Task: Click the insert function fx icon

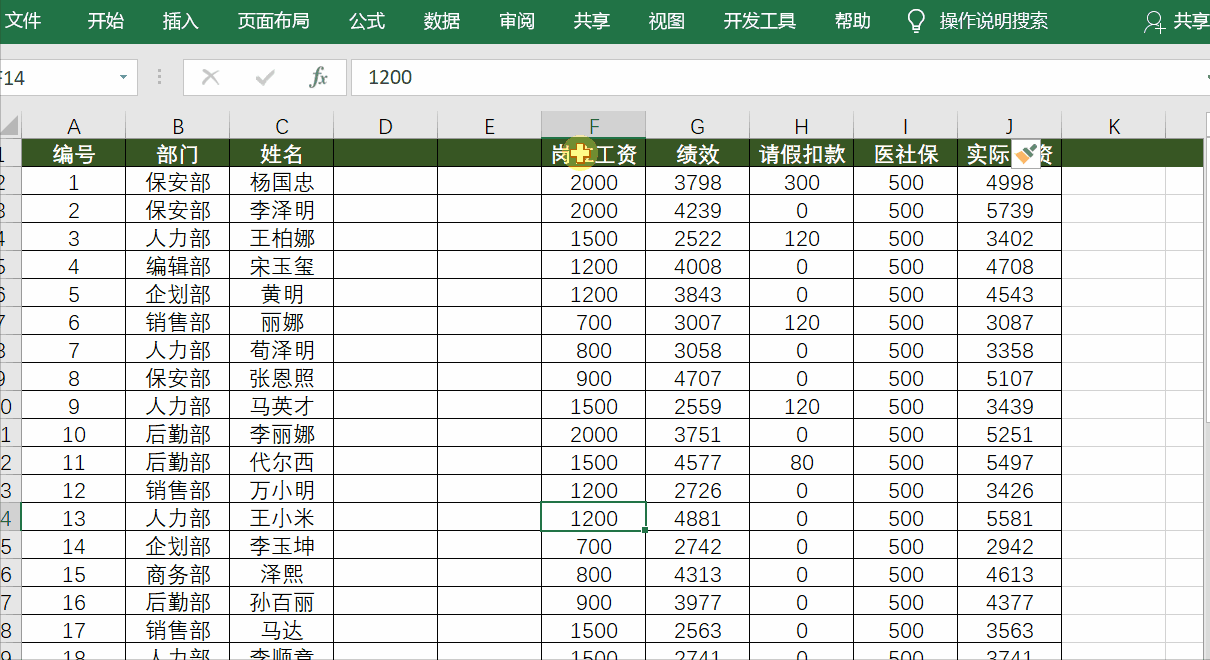Action: pos(319,77)
